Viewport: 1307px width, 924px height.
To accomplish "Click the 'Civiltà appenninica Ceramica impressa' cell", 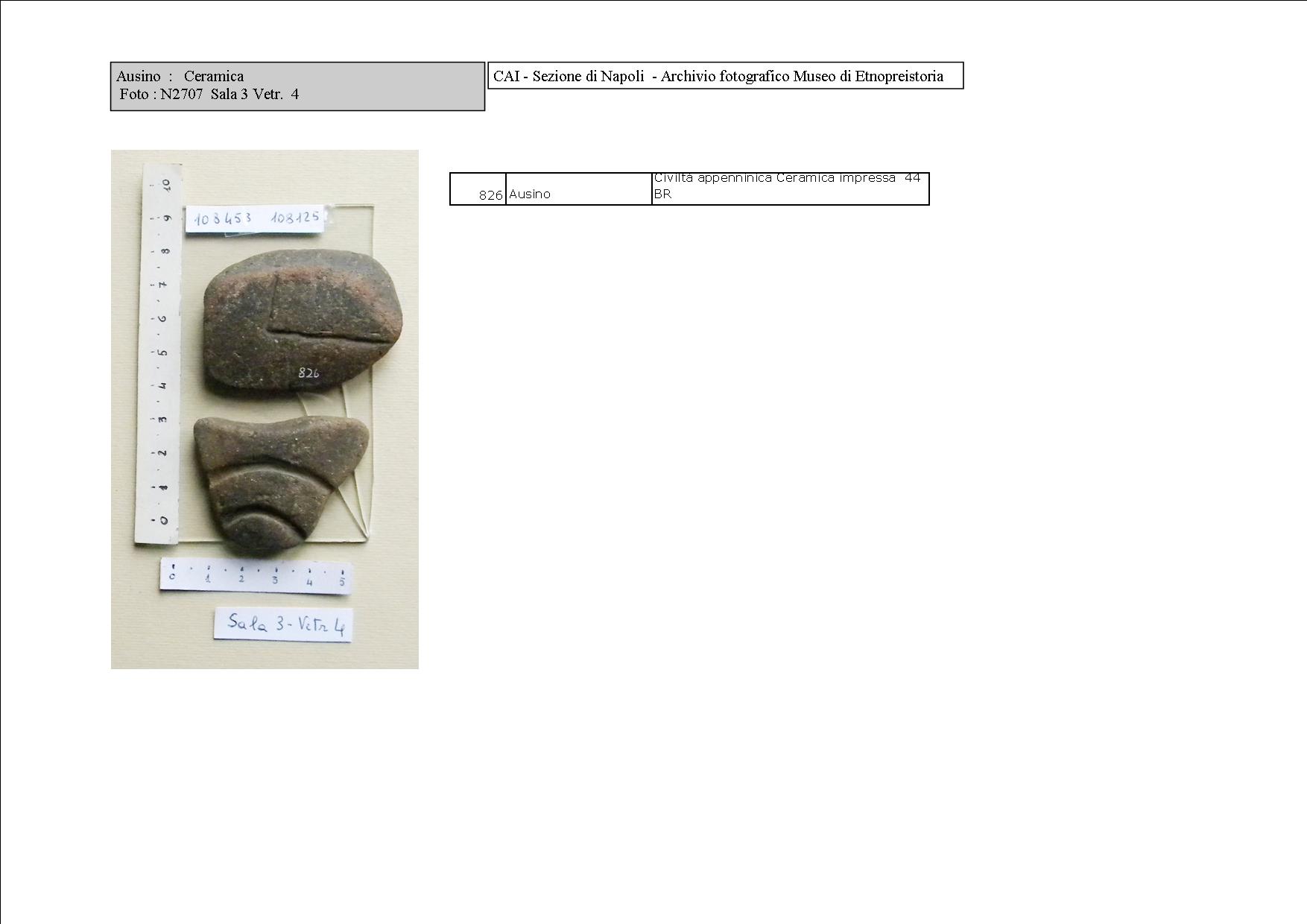I will pyautogui.click(x=791, y=189).
